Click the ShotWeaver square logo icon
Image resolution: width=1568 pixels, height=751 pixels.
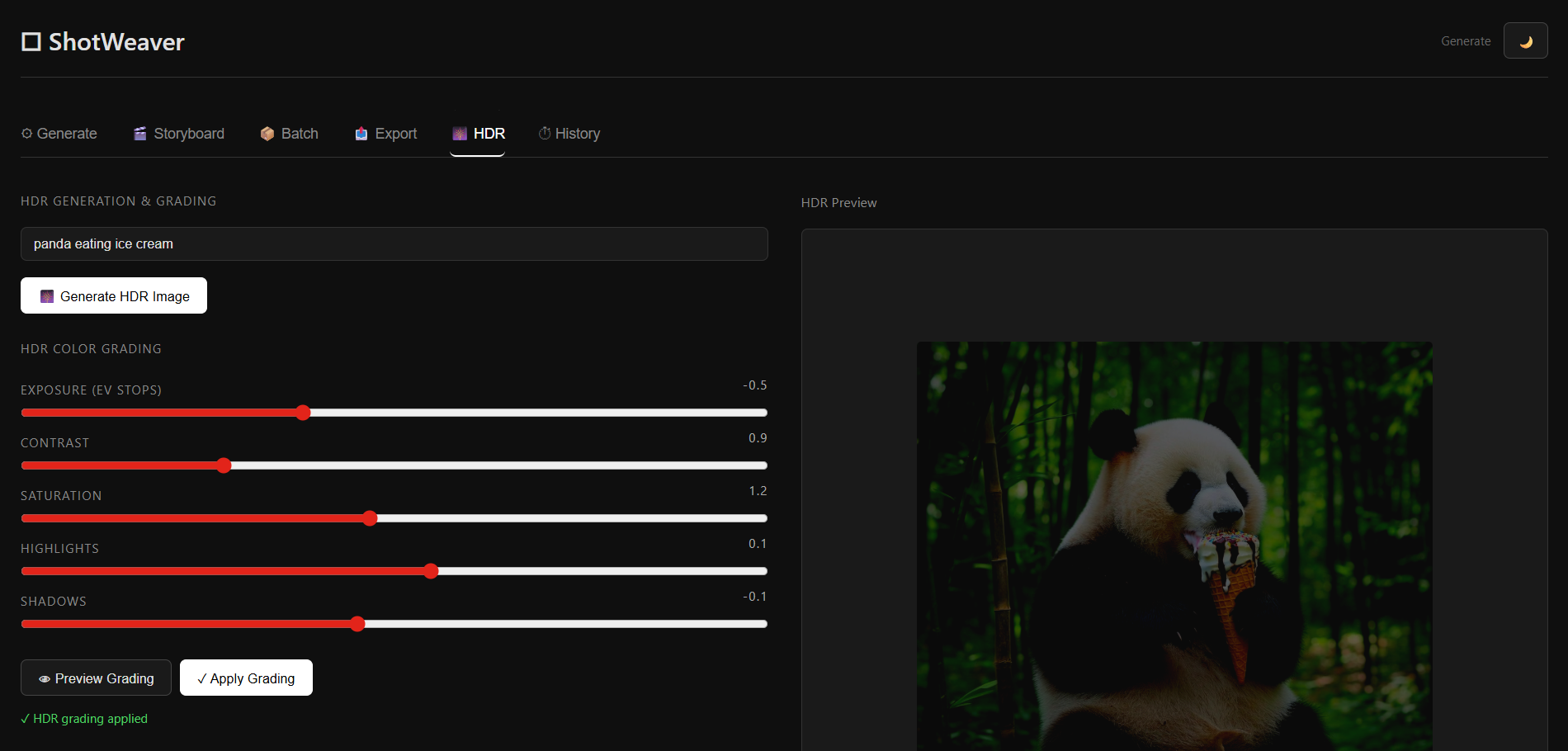tap(31, 42)
